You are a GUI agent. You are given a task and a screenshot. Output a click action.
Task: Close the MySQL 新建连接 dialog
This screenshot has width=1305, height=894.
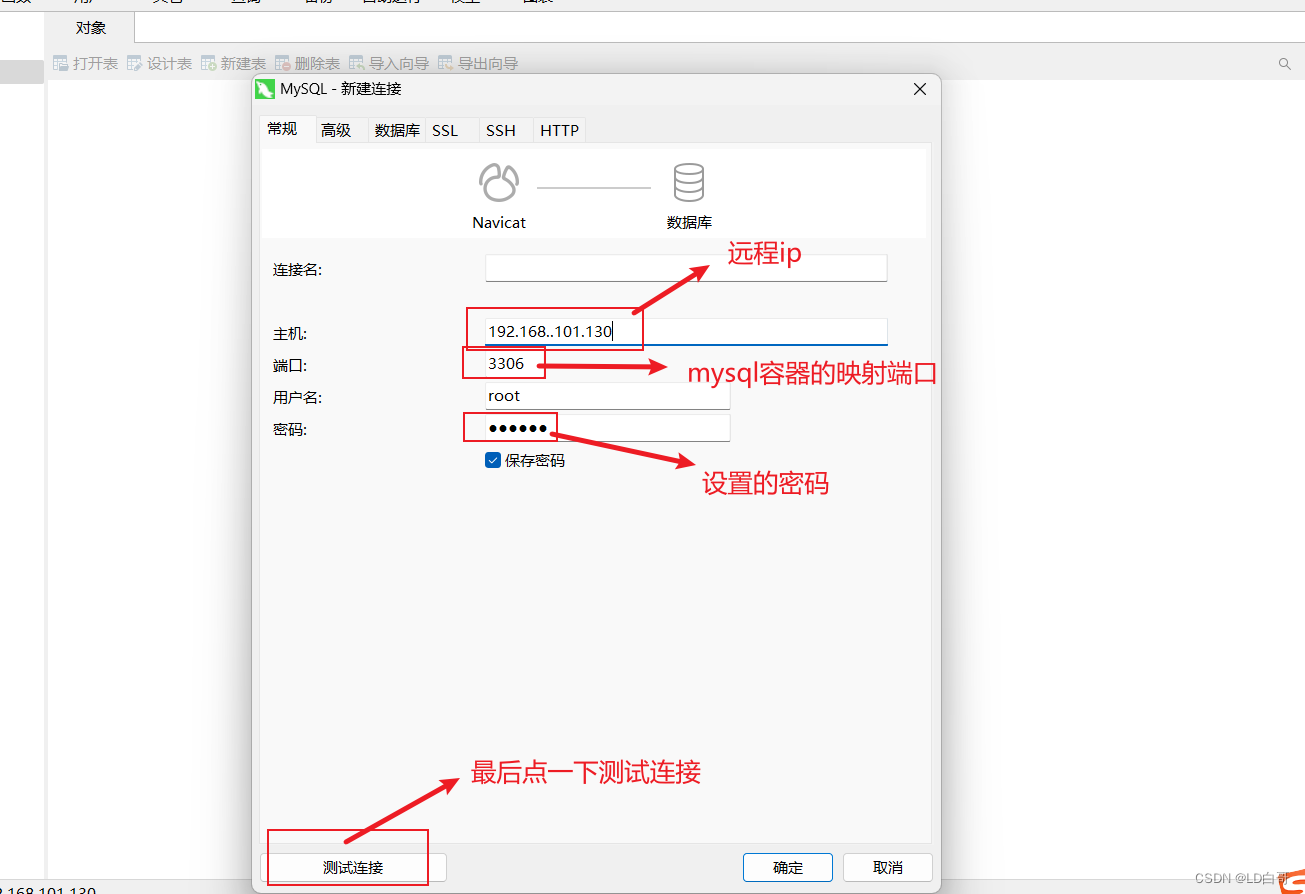[x=920, y=89]
